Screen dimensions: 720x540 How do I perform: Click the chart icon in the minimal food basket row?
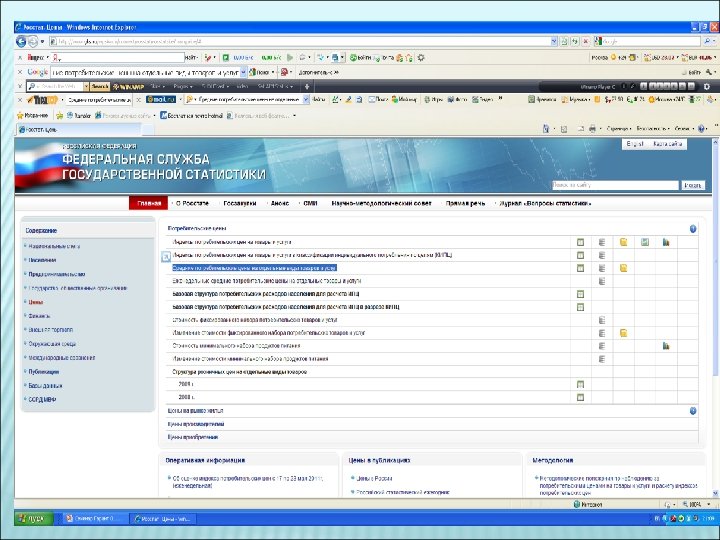(x=665, y=346)
